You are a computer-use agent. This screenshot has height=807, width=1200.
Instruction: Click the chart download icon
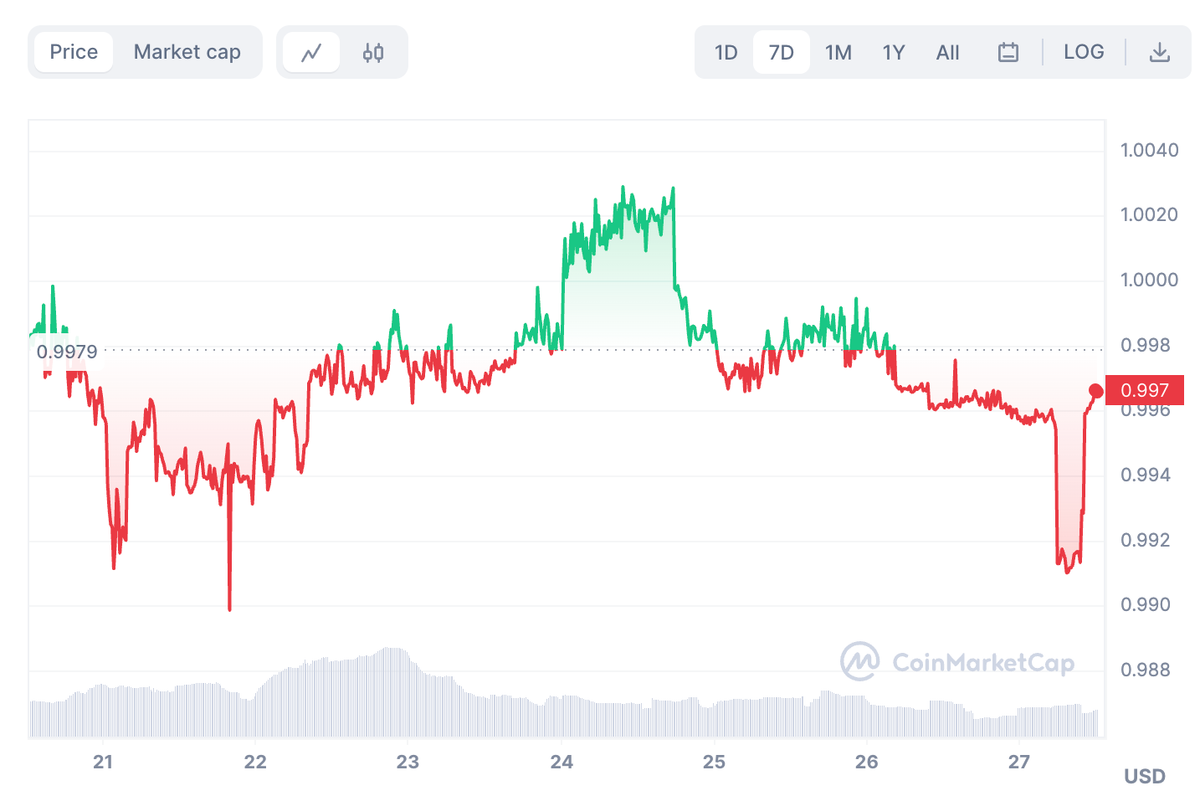pyautogui.click(x=1160, y=51)
